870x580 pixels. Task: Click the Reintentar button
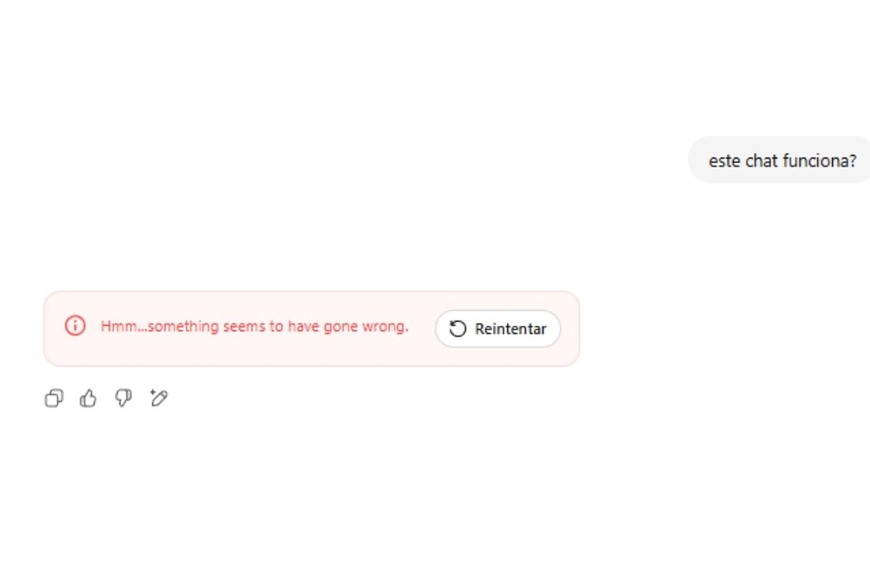[x=498, y=329]
